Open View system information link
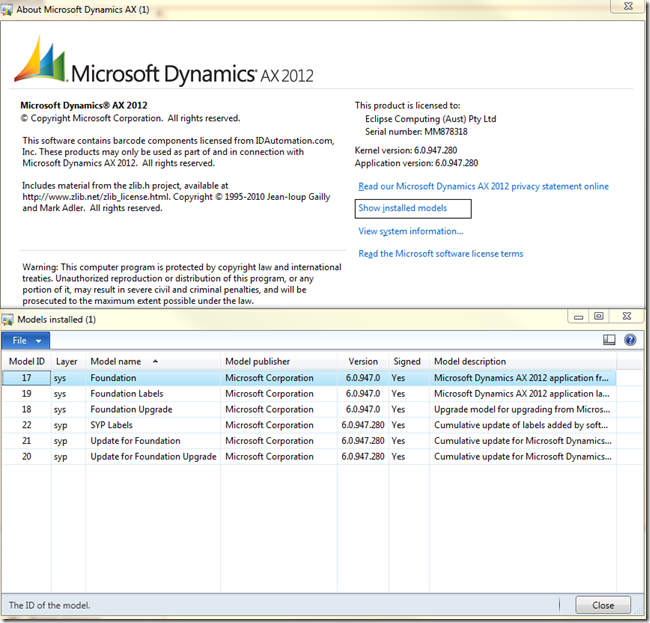650x623 pixels. pos(410,231)
